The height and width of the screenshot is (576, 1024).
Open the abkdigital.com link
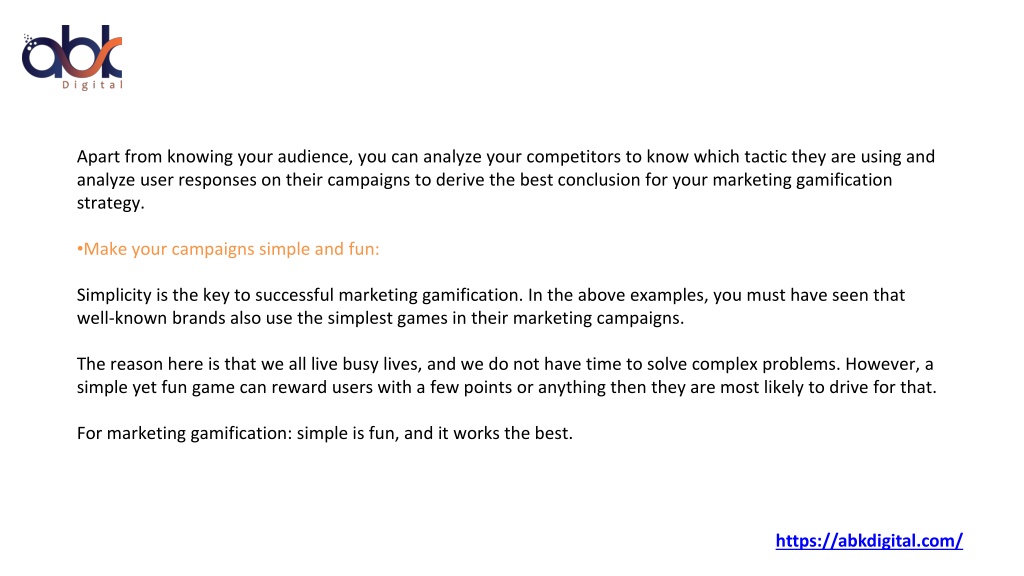click(869, 541)
